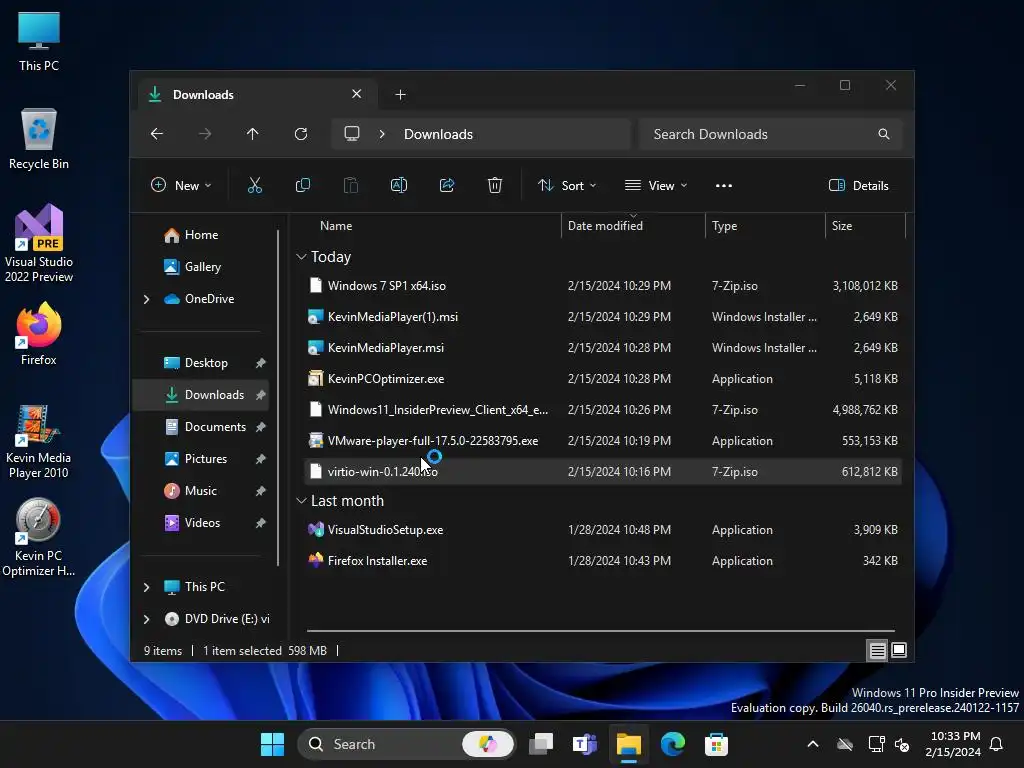Click the address bar chevron before Downloads
1024x768 pixels.
382,134
